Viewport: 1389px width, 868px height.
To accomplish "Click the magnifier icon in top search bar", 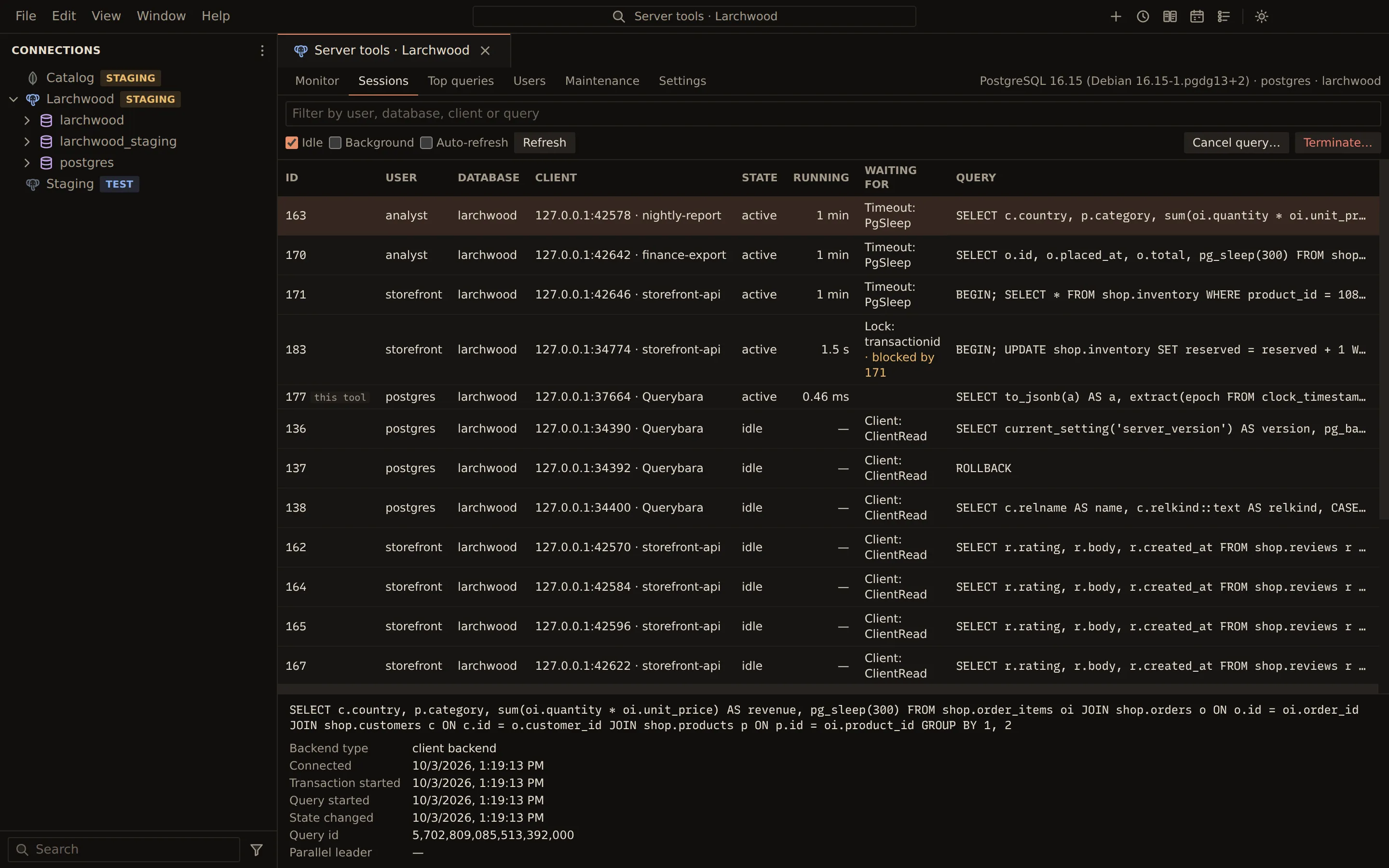I will tap(618, 17).
